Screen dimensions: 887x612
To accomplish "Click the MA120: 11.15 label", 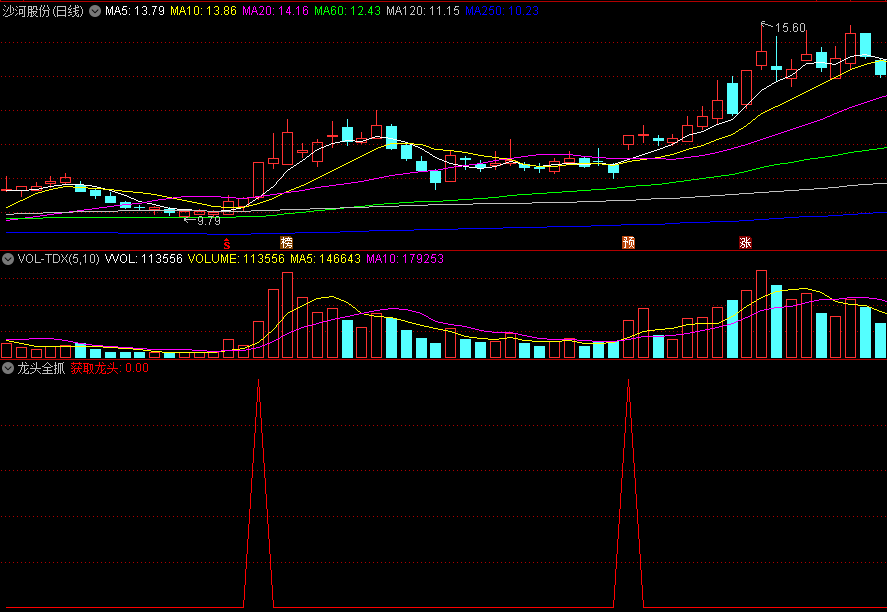I will click(x=423, y=11).
